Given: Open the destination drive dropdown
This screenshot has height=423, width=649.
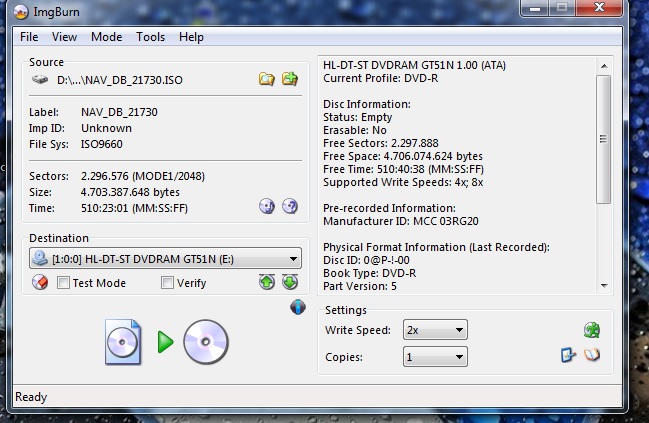Looking at the screenshot, I should coord(166,259).
